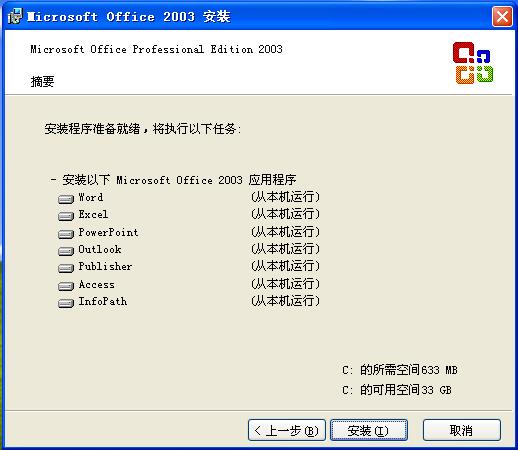518x450 pixels.
Task: Click the 摘要 heading
Action: click(x=42, y=81)
